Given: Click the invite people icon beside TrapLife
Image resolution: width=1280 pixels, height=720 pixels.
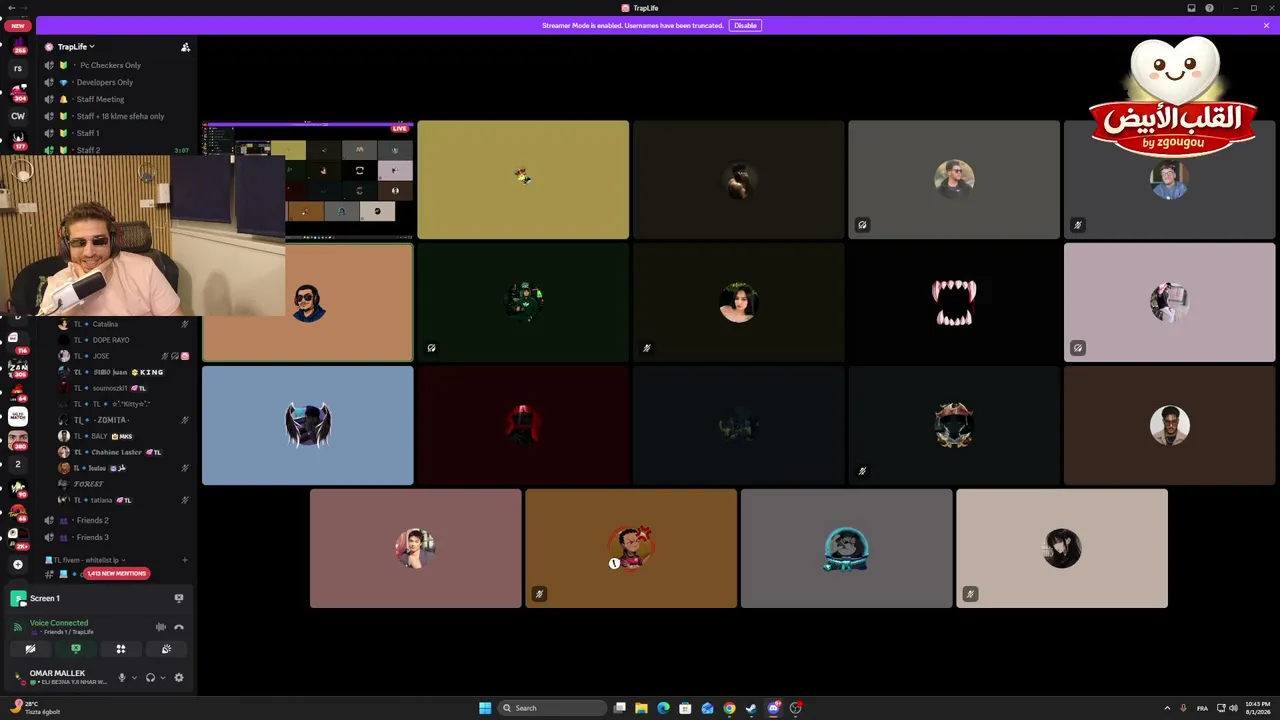Looking at the screenshot, I should [185, 47].
